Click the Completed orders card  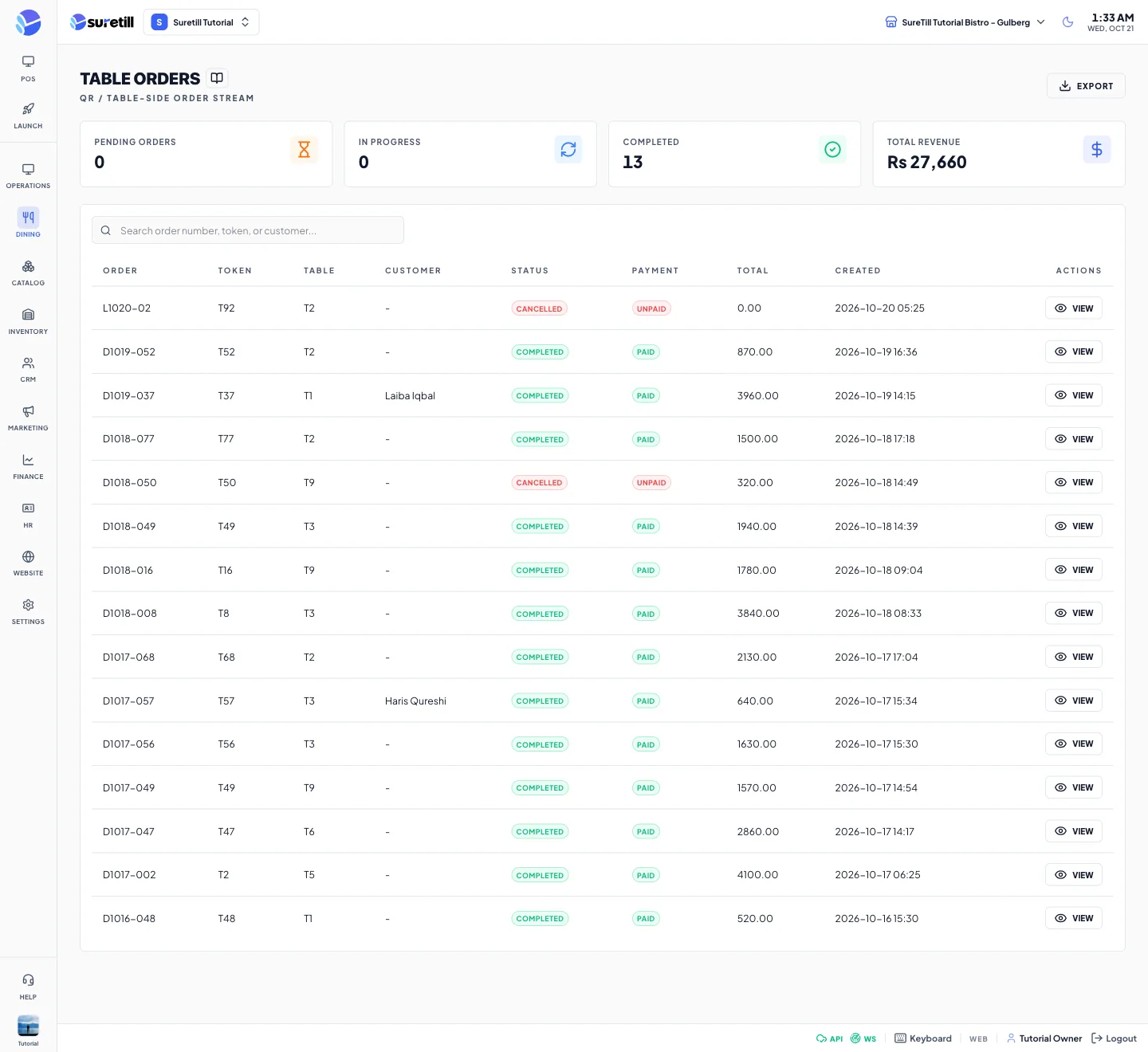[734, 154]
